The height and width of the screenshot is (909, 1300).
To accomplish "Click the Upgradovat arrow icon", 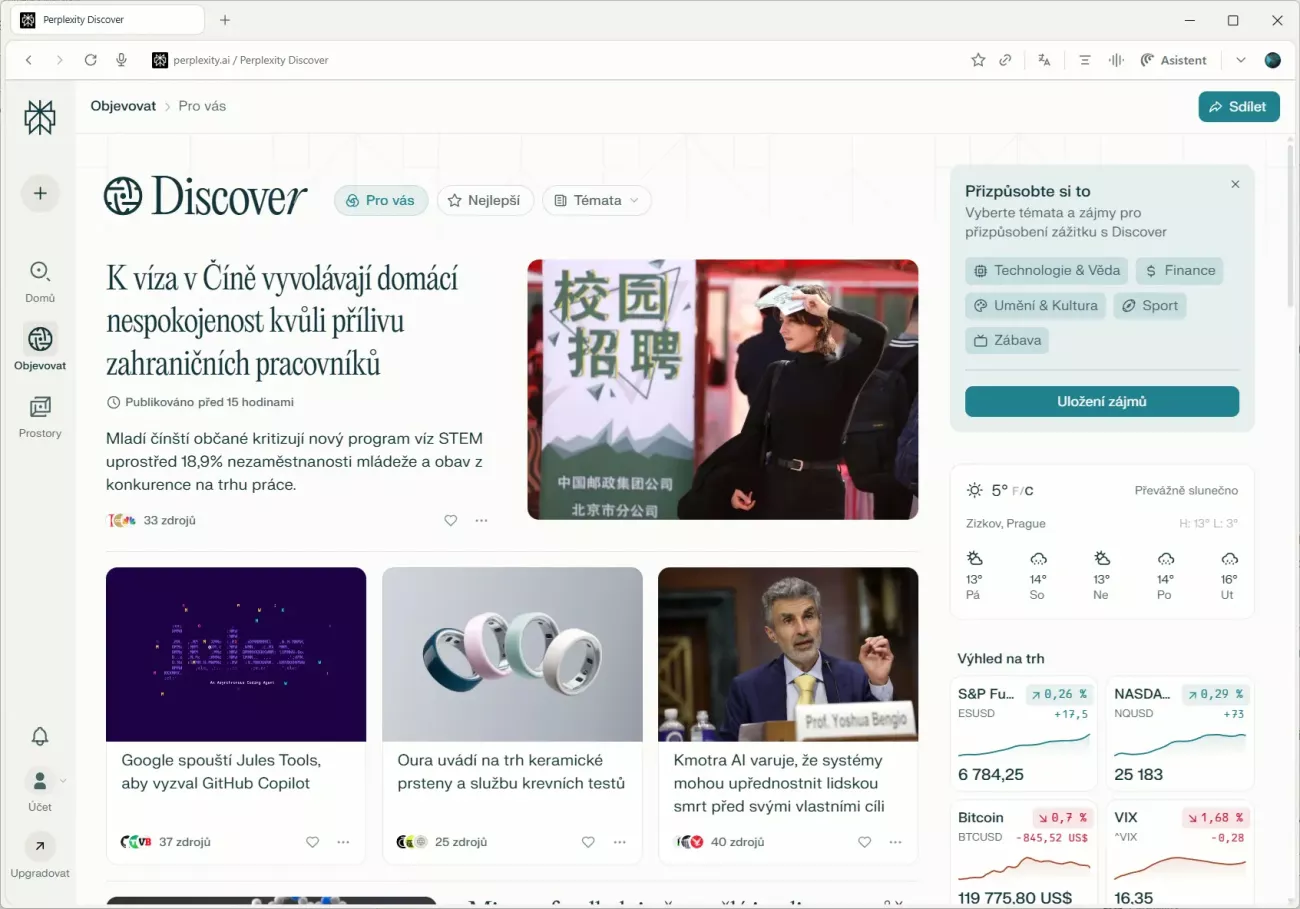I will click(40, 847).
